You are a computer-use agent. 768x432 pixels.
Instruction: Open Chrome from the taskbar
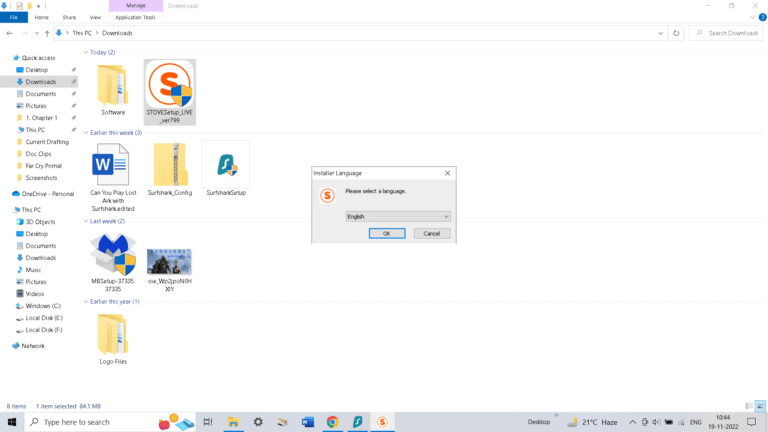pyautogui.click(x=333, y=422)
